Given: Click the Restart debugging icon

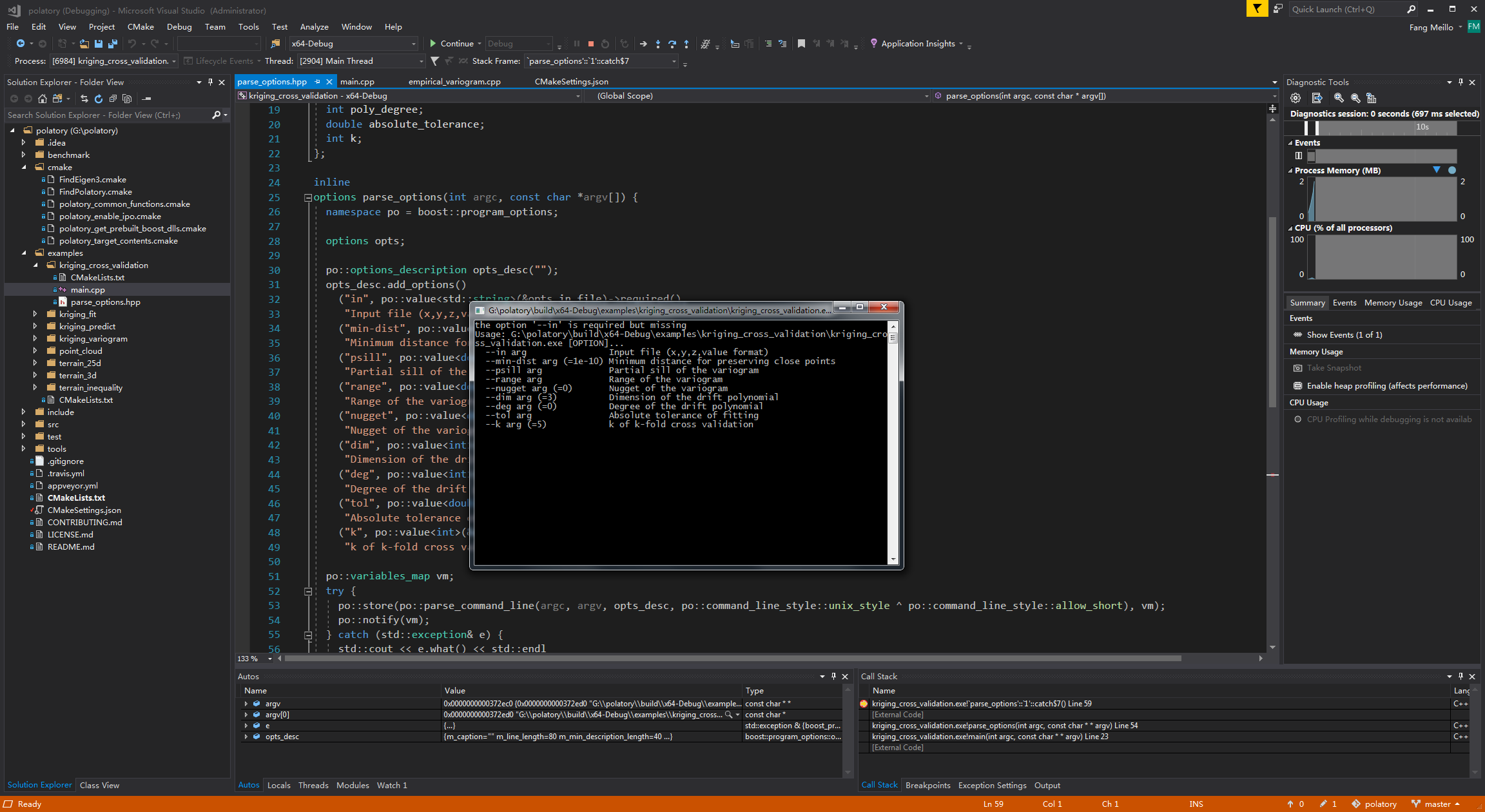Looking at the screenshot, I should coord(605,44).
